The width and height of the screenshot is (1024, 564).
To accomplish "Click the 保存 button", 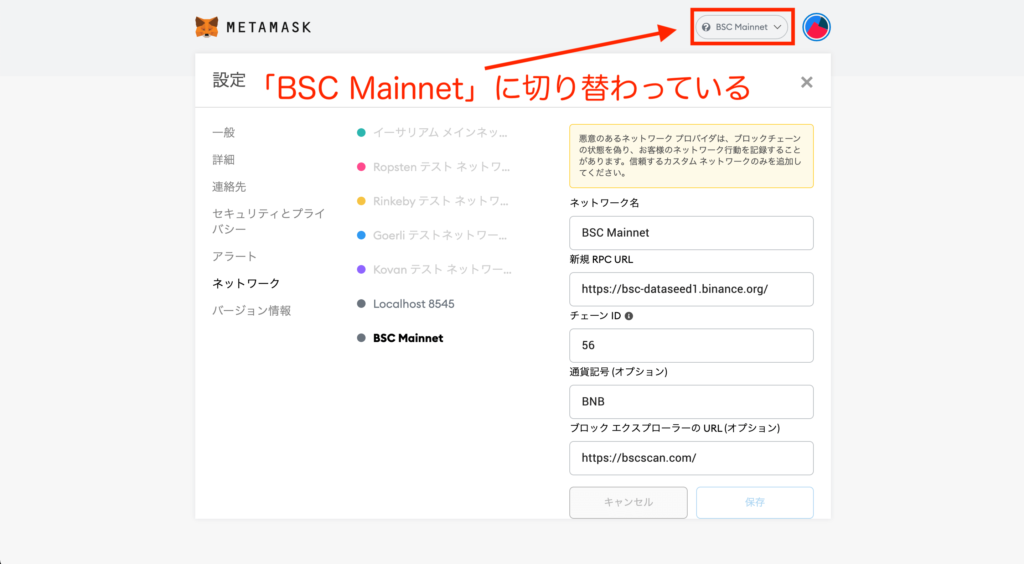I will point(755,503).
